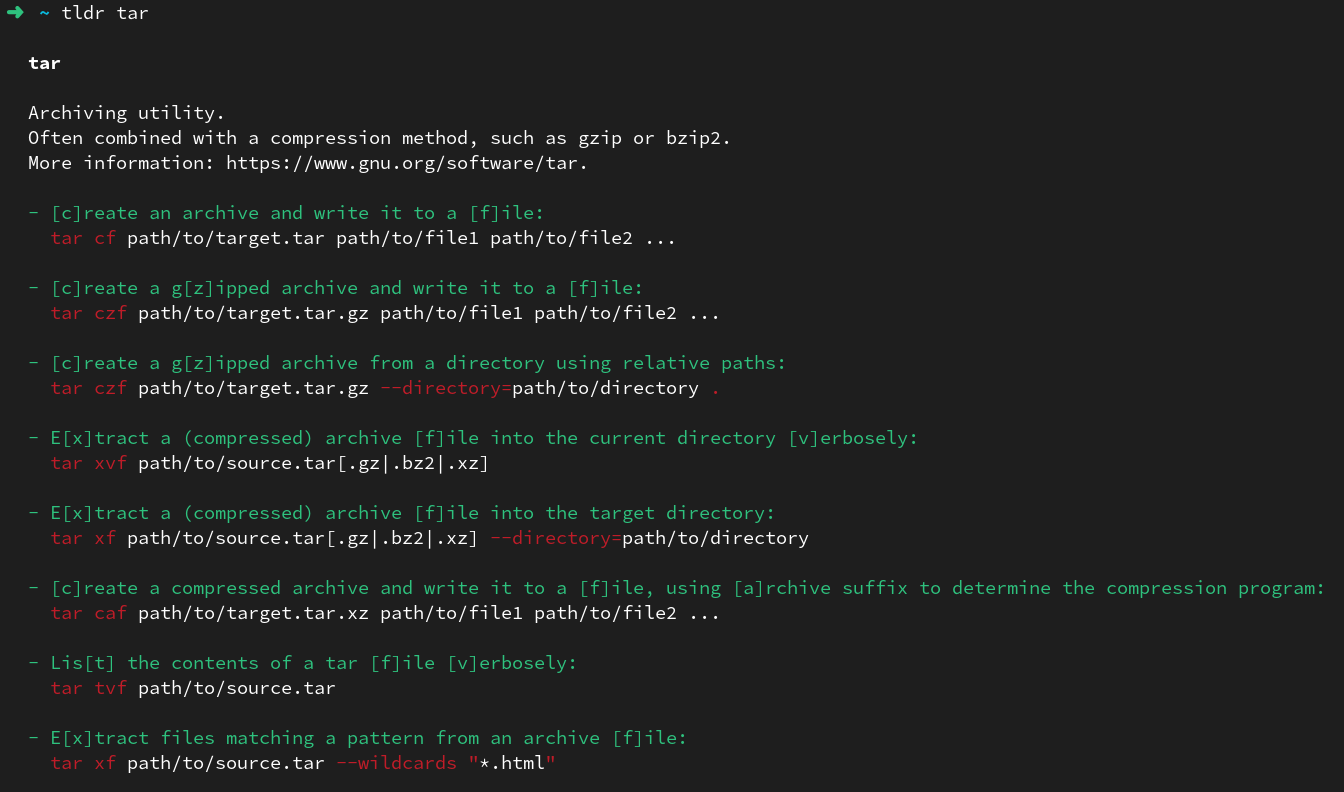1344x792 pixels.
Task: Open the gnu.org tar software link
Action: [x=406, y=163]
